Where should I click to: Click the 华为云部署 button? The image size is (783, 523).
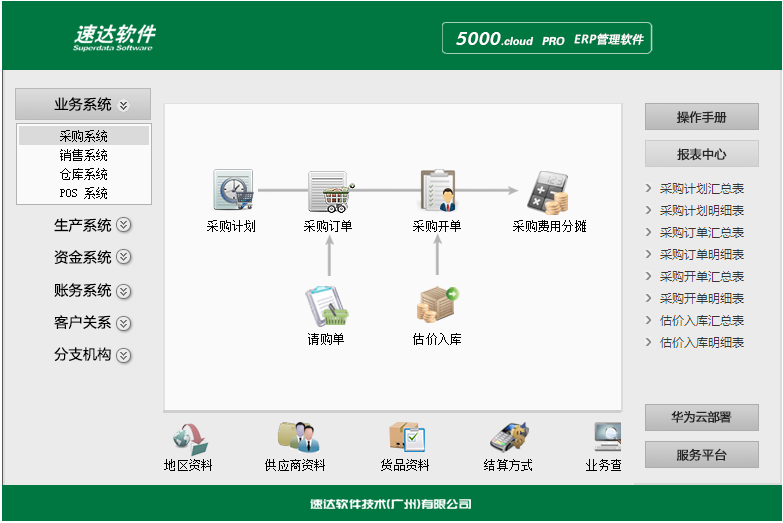[702, 418]
